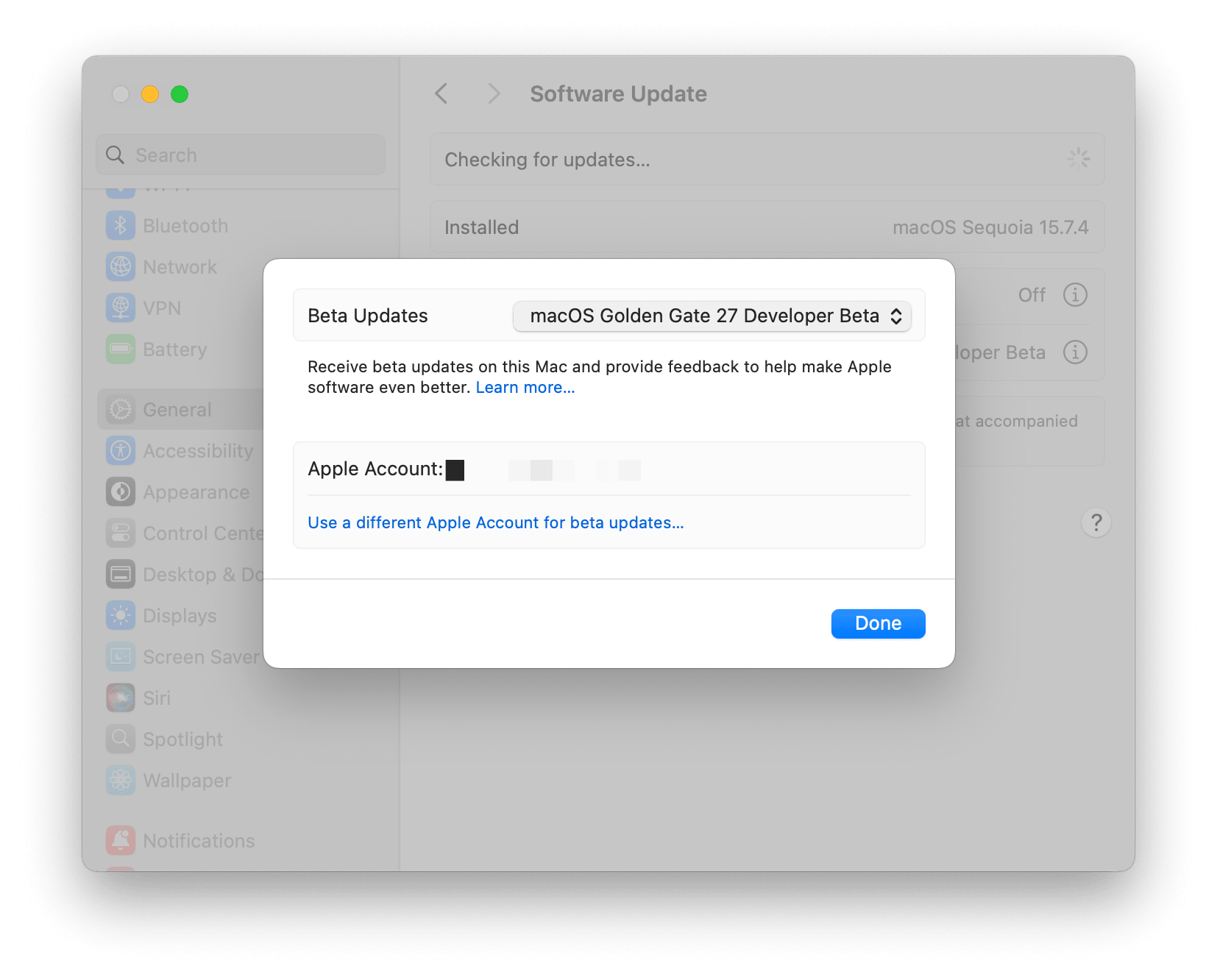The height and width of the screenshot is (980, 1217).
Task: Click the VPN label in the sidebar
Action: (x=162, y=308)
